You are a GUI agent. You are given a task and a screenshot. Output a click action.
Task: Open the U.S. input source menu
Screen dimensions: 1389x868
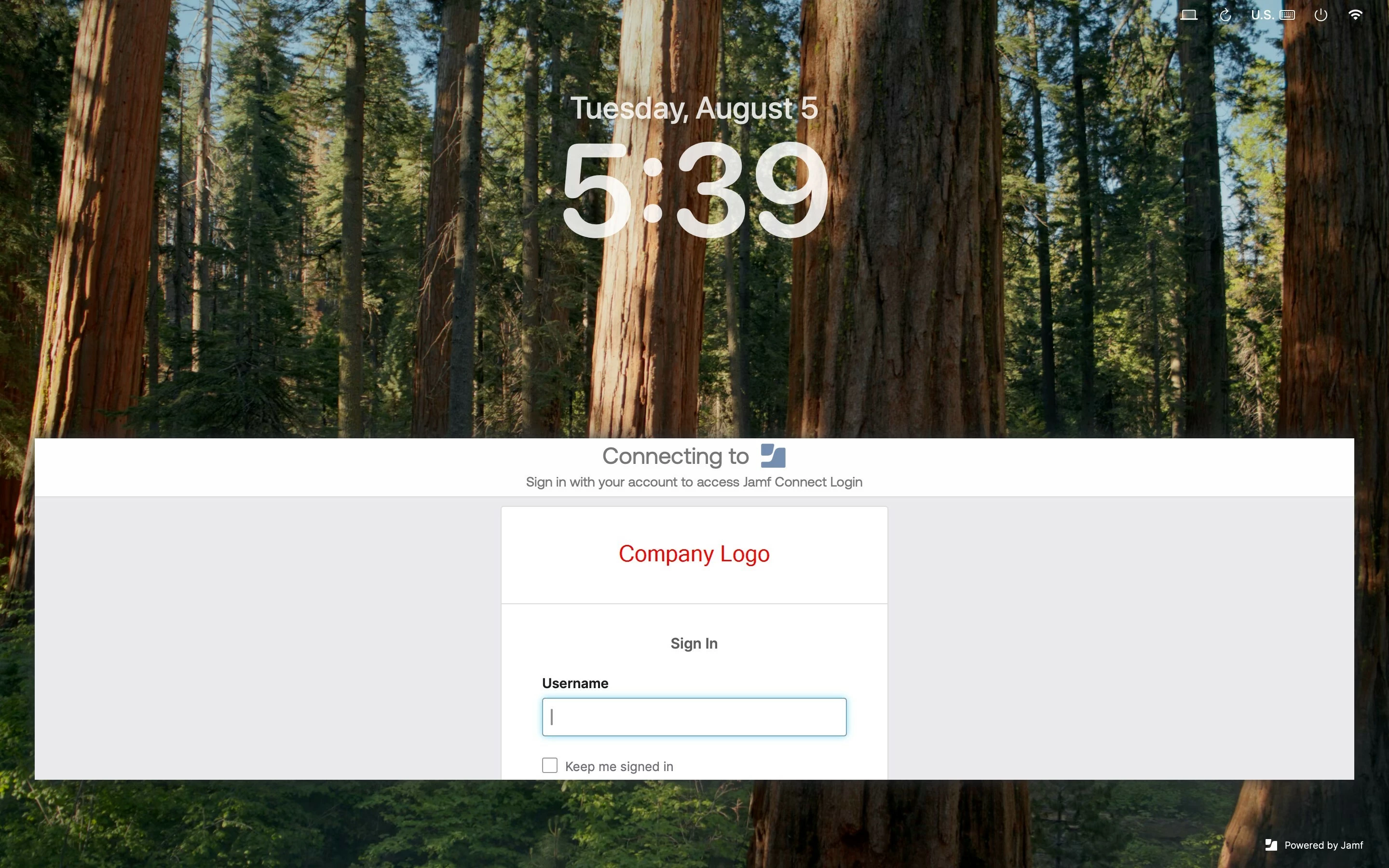coord(1262,15)
